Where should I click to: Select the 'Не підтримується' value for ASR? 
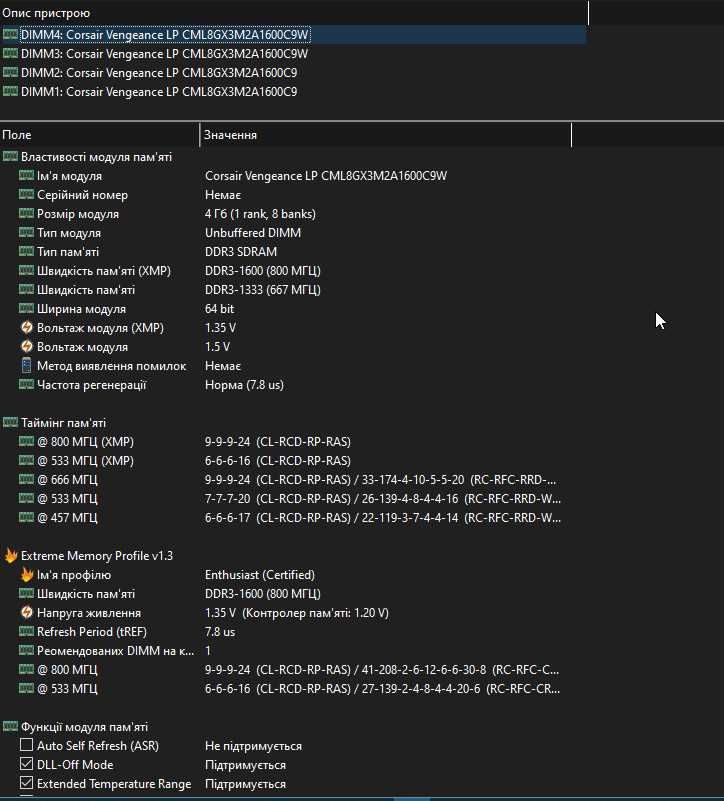tap(253, 746)
